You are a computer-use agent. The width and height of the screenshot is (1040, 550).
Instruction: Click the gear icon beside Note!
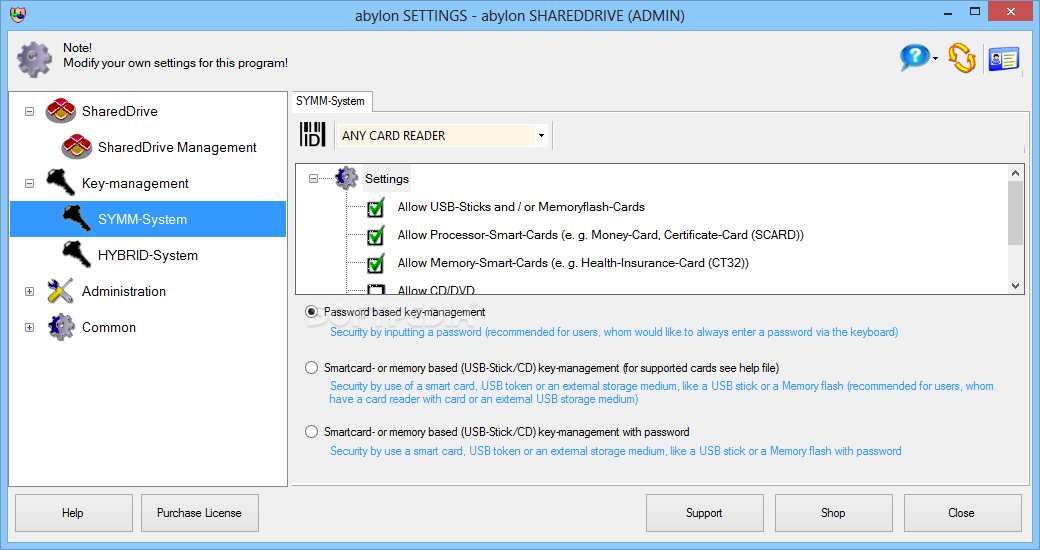pyautogui.click(x=34, y=59)
